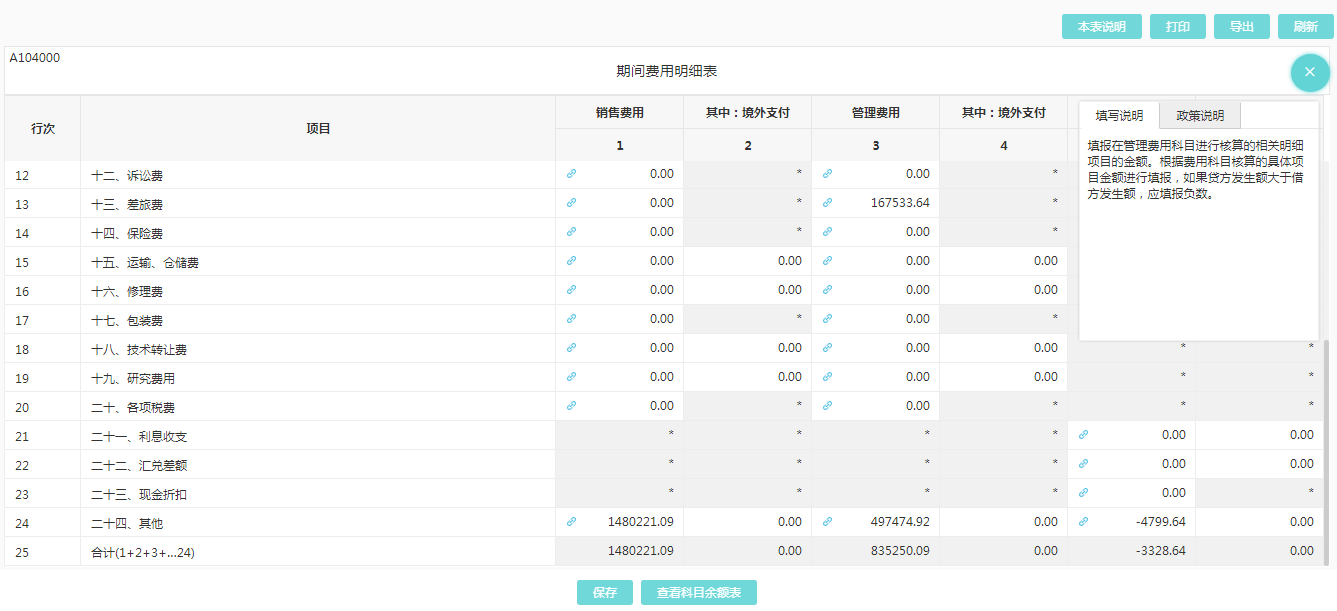1337x611 pixels.
Task: Click link icon in row 24 销售费用 cell
Action: [571, 522]
